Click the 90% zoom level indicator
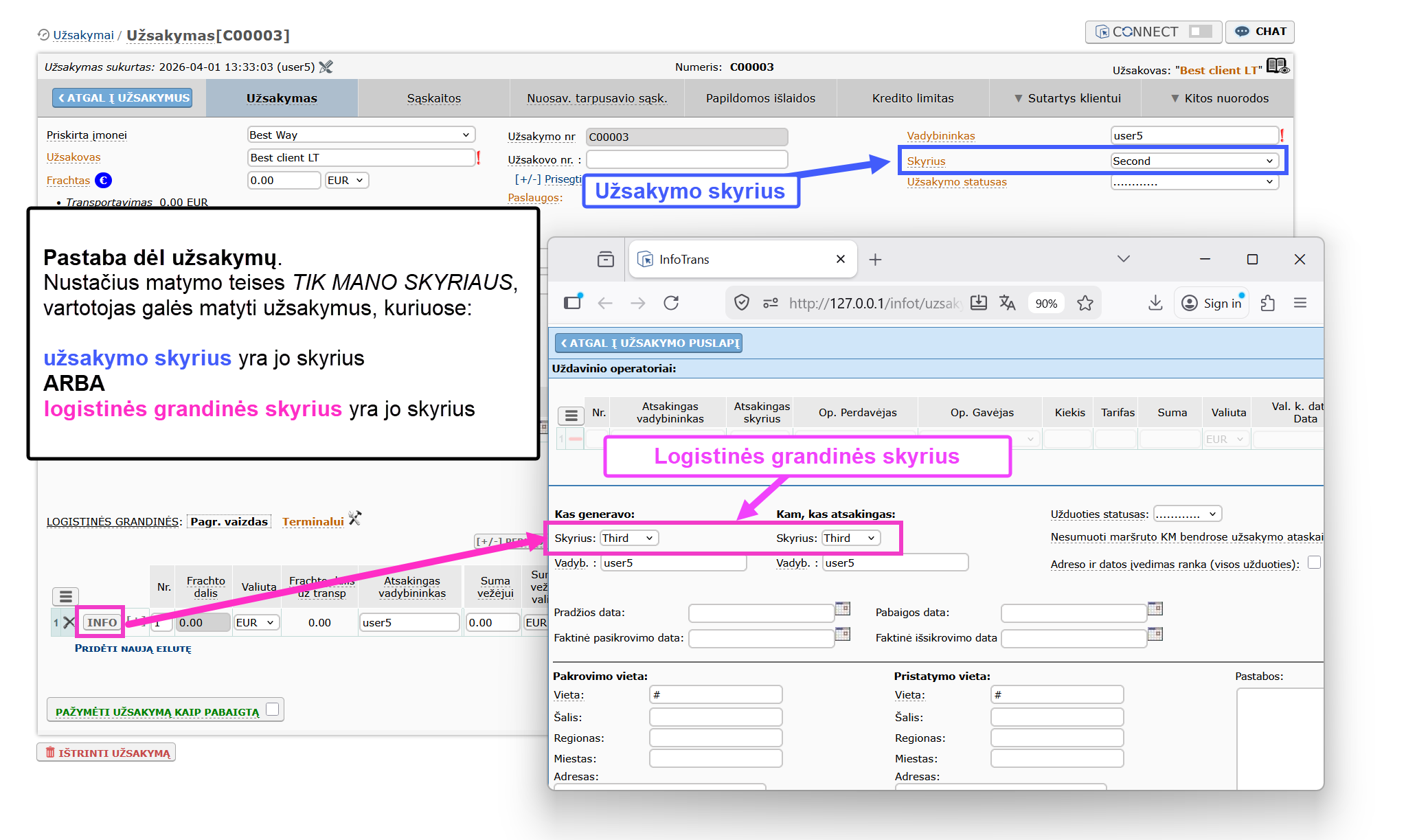The height and width of the screenshot is (840, 1406). pos(1046,303)
